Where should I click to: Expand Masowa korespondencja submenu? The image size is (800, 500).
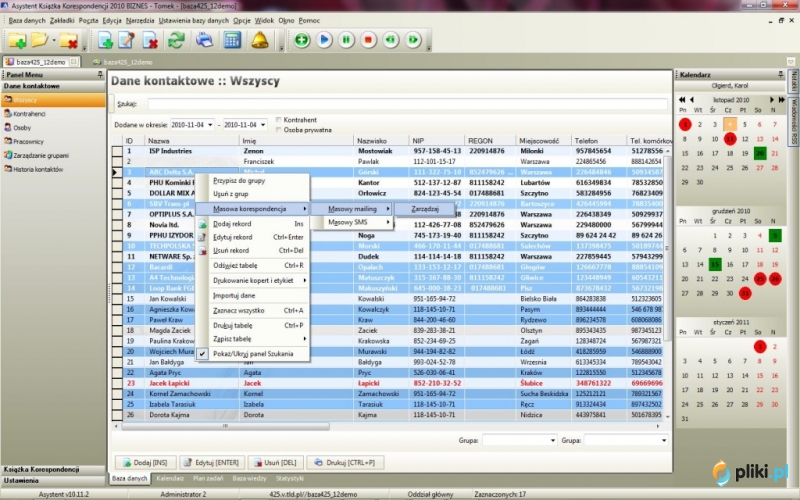(x=253, y=209)
